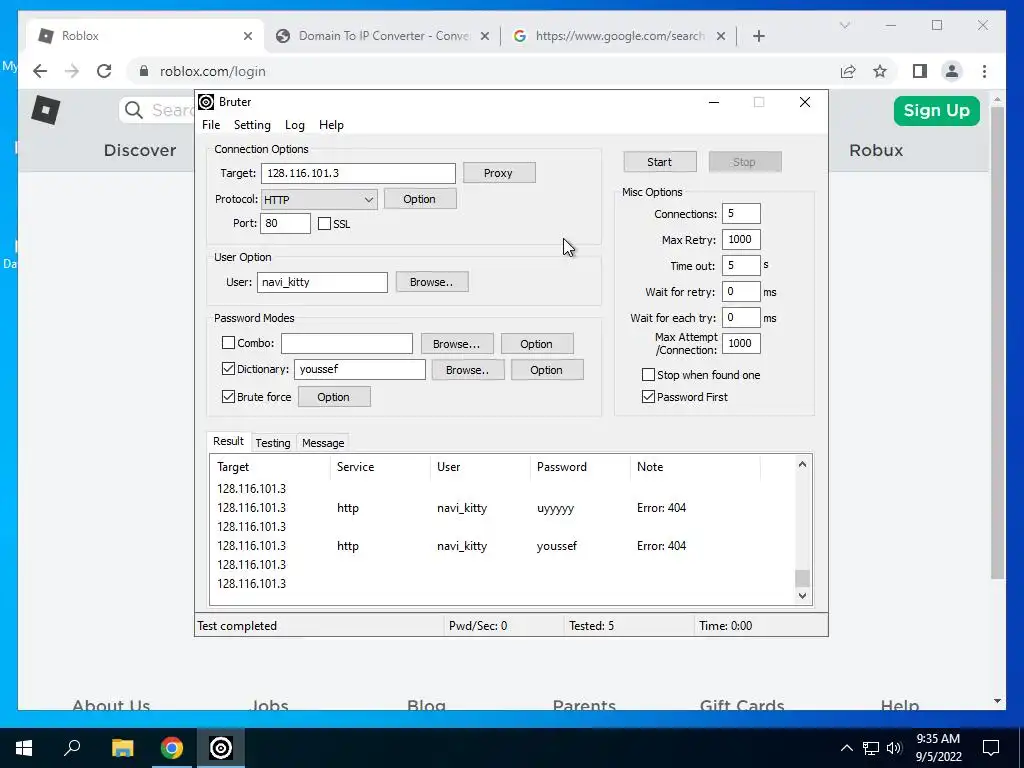
Task: Open the Help menu in Bruter
Action: pyautogui.click(x=331, y=125)
